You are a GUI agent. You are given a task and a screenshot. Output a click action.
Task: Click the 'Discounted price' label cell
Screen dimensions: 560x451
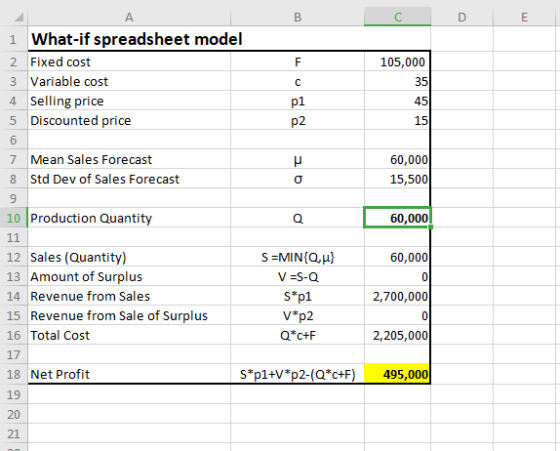point(129,120)
